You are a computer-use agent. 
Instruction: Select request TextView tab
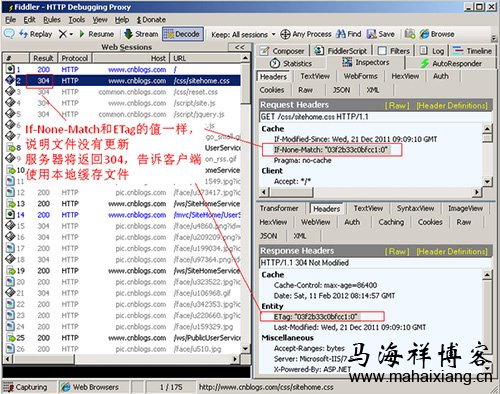click(315, 76)
